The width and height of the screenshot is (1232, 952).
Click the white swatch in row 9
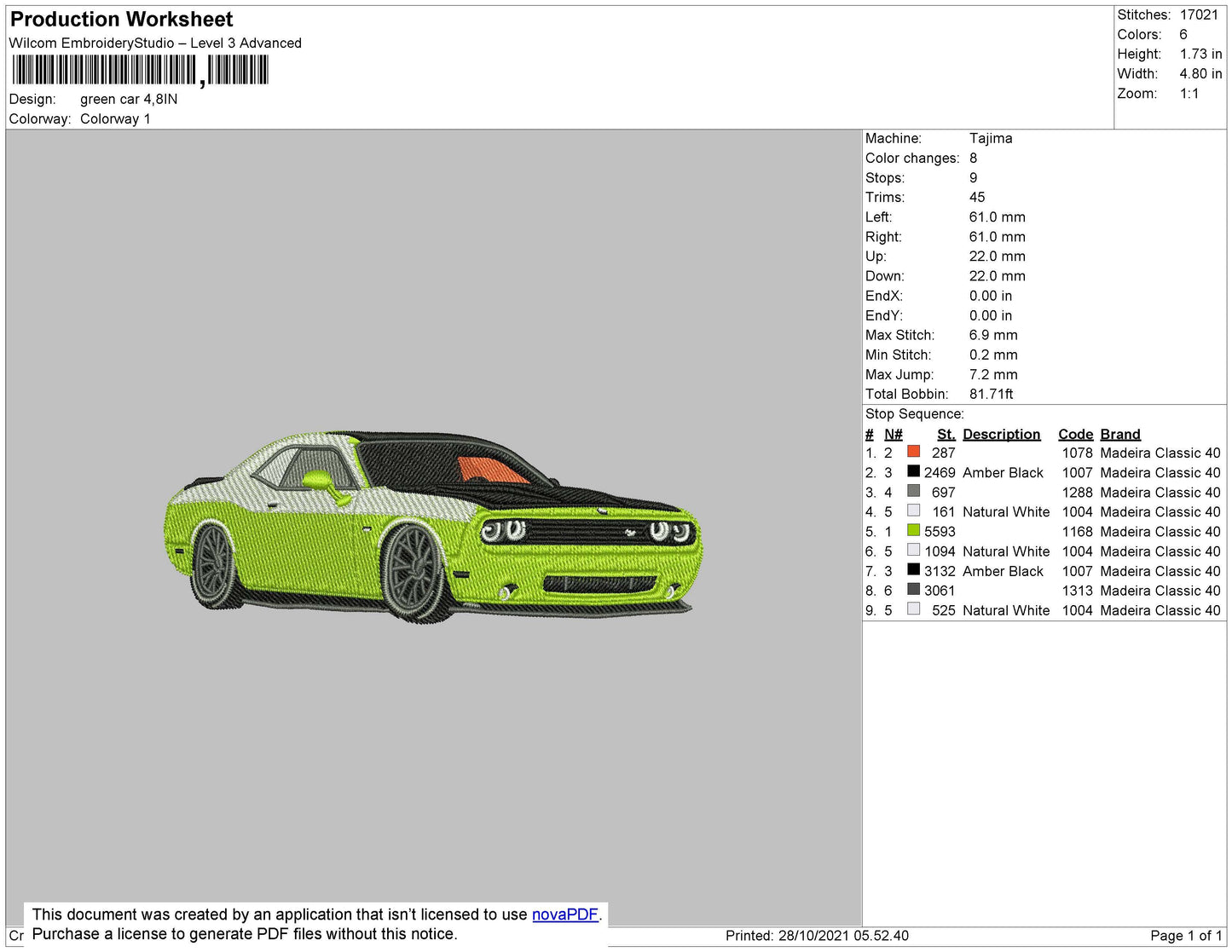[x=914, y=609]
